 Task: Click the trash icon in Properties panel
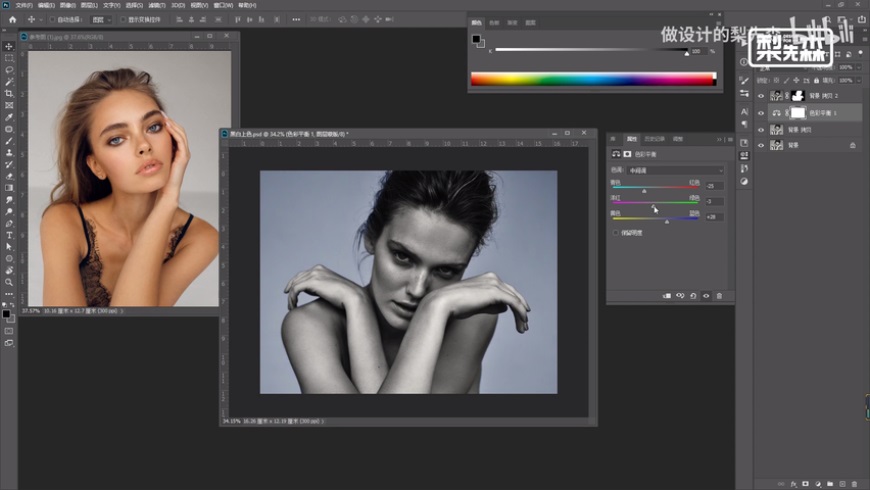point(718,296)
